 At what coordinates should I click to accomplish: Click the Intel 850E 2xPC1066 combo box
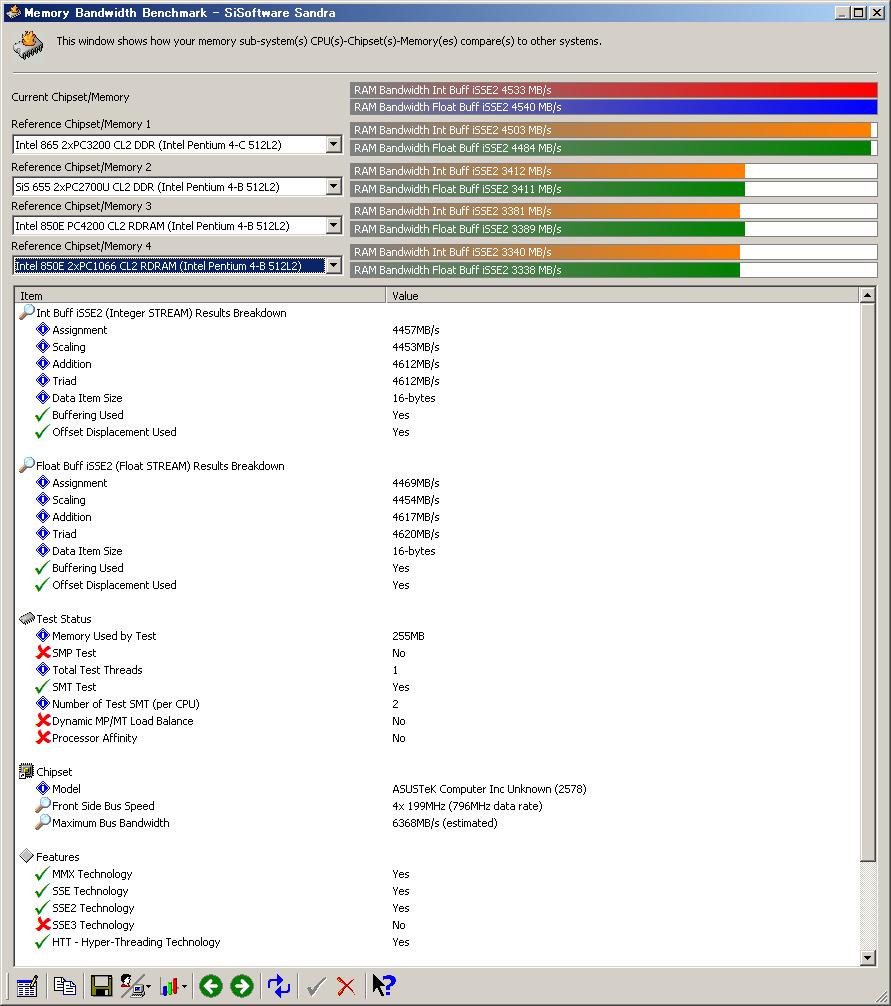177,266
